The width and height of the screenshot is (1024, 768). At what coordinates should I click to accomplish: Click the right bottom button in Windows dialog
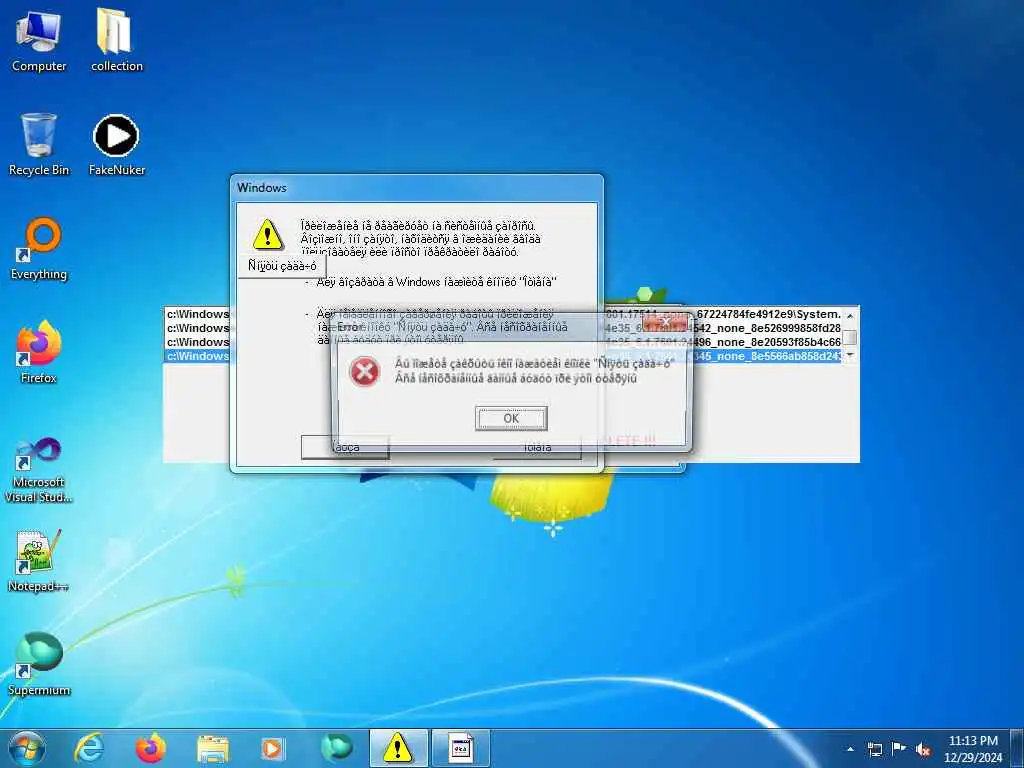coord(537,447)
